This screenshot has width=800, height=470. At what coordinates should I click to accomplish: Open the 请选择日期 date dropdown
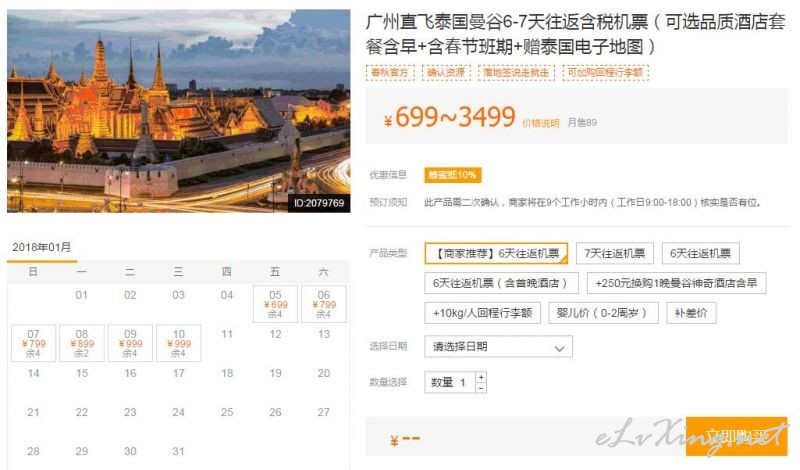point(498,347)
